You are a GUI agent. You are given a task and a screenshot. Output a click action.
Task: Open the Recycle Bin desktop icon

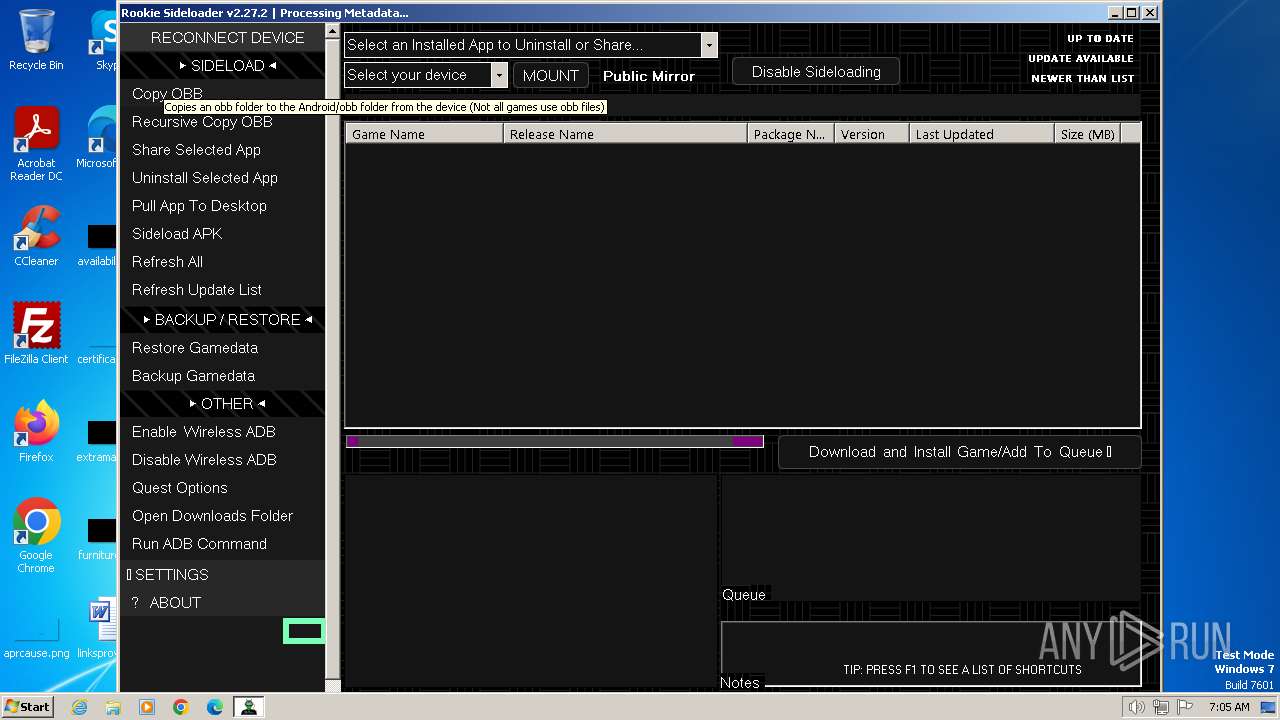coord(36,40)
